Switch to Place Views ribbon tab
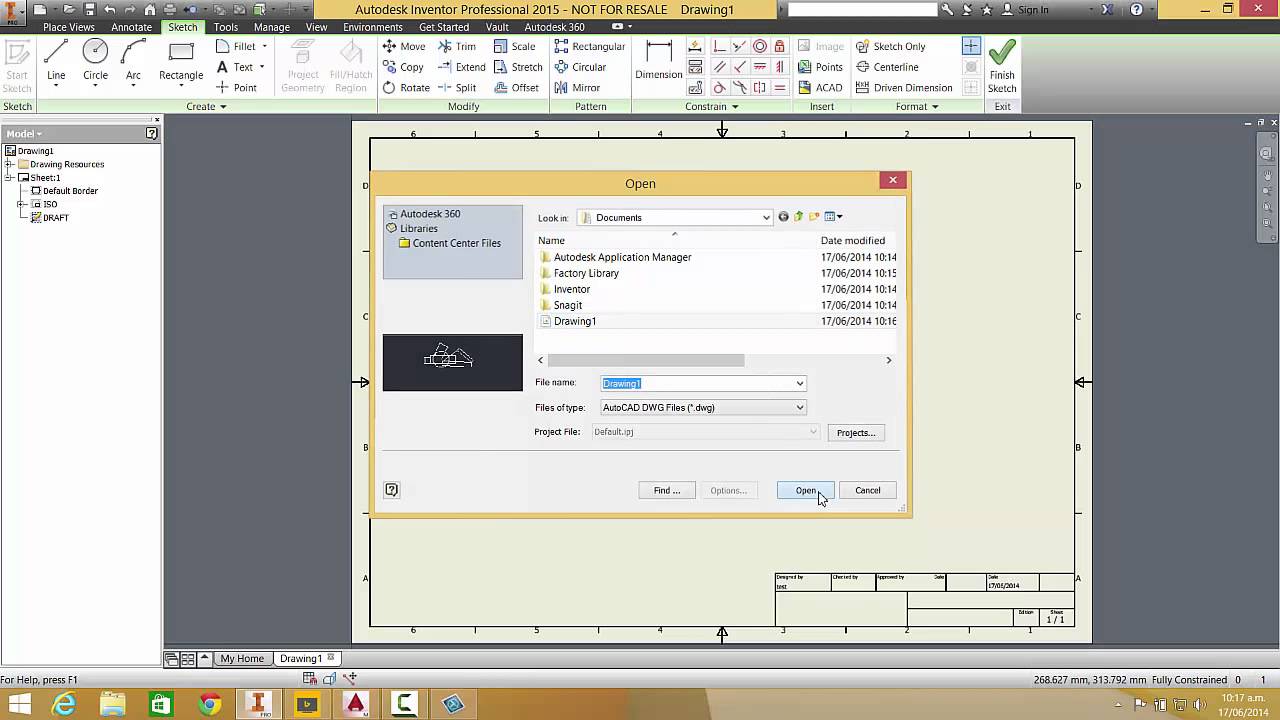1280x720 pixels. 69,27
